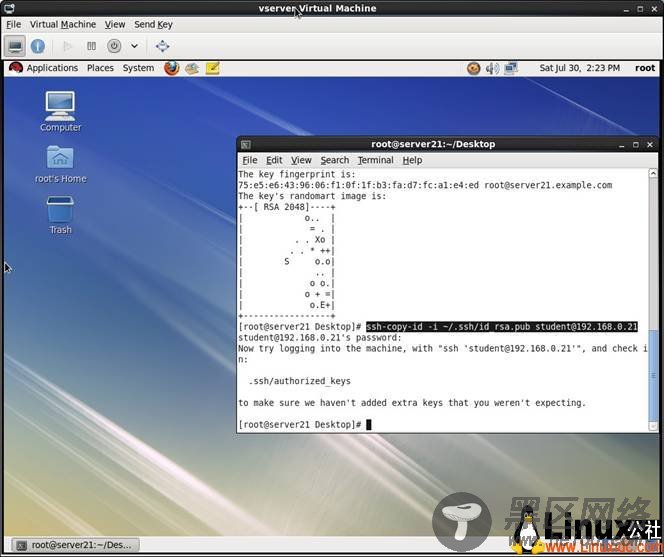664x557 pixels.
Task: Open the root user menu
Action: click(645, 68)
